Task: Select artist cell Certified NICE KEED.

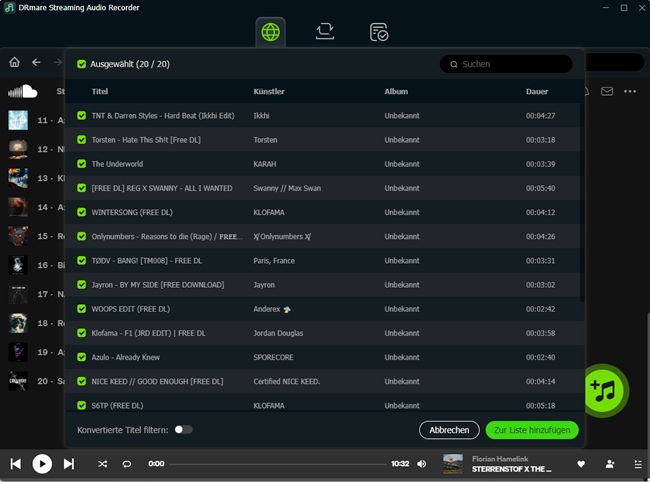Action: click(286, 381)
